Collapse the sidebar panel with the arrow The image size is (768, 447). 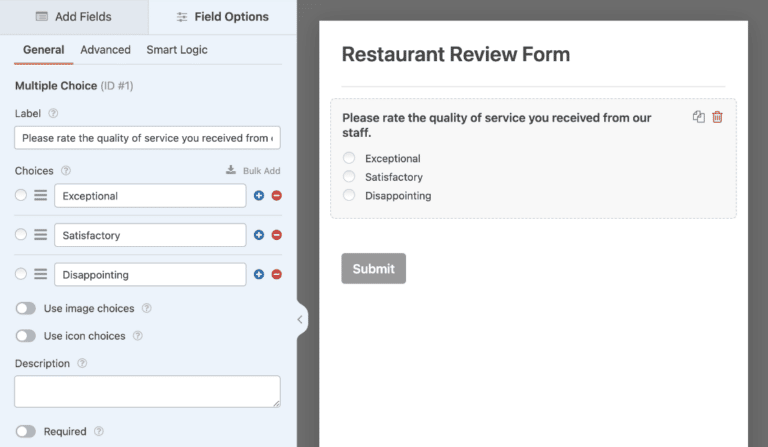pos(300,320)
